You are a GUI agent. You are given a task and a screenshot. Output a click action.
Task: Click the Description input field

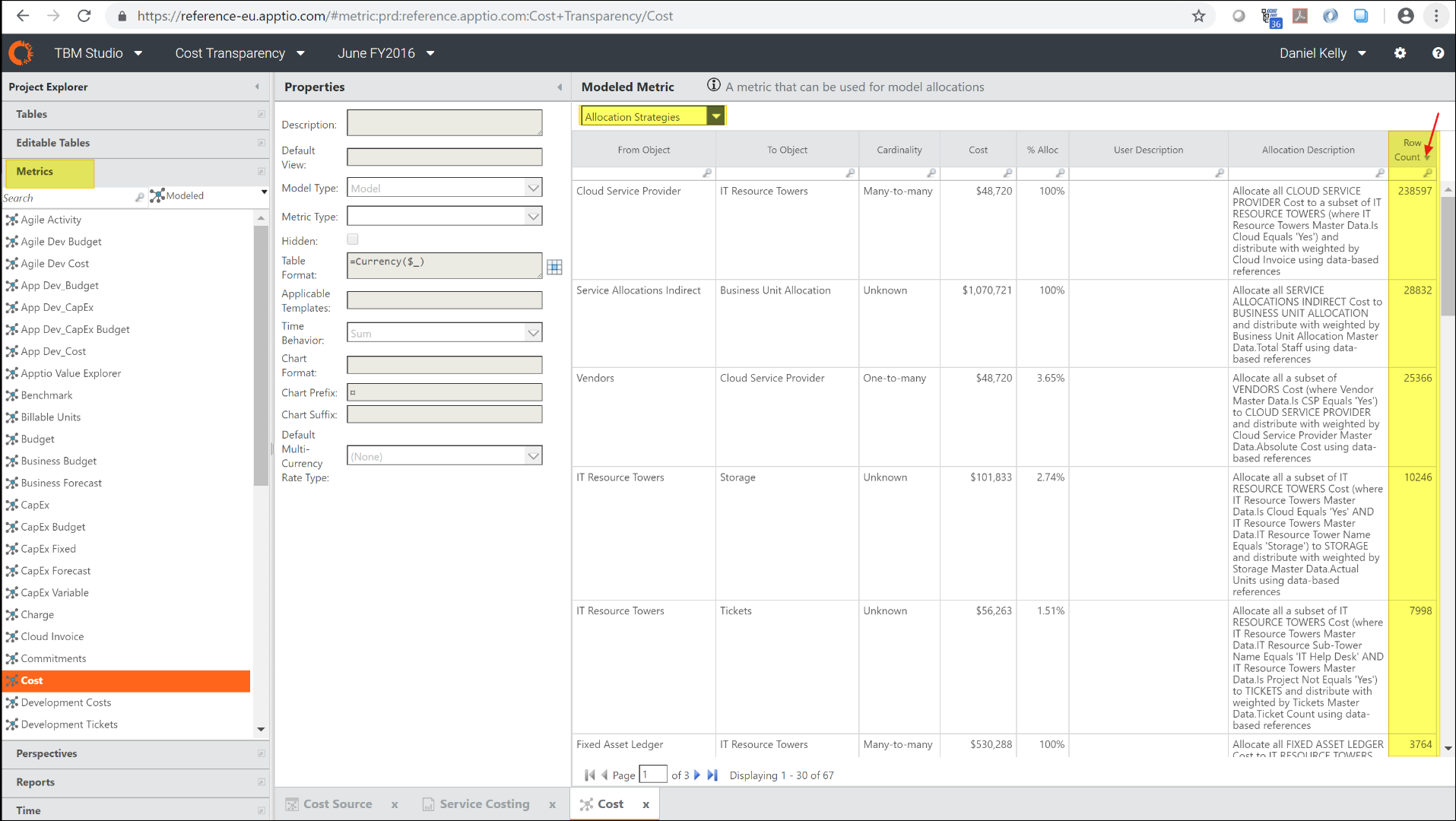(x=445, y=122)
